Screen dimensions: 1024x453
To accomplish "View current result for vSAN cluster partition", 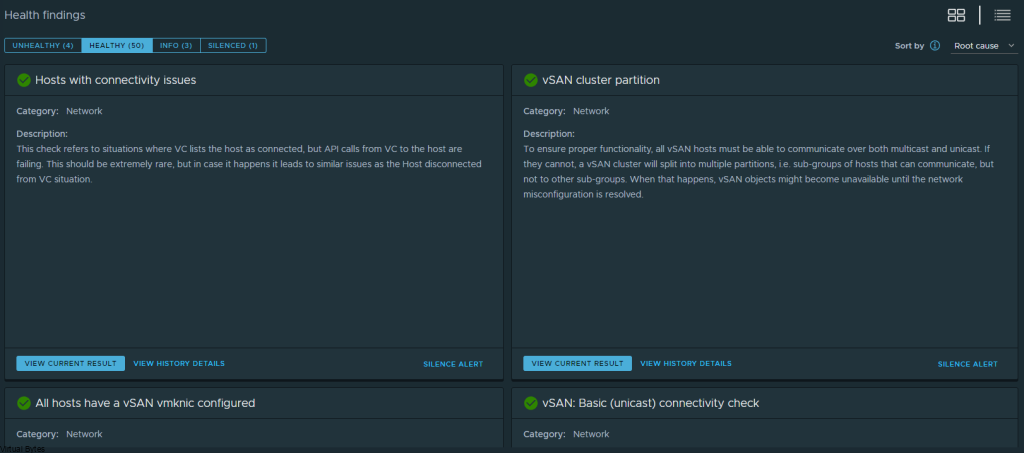I will click(x=577, y=364).
